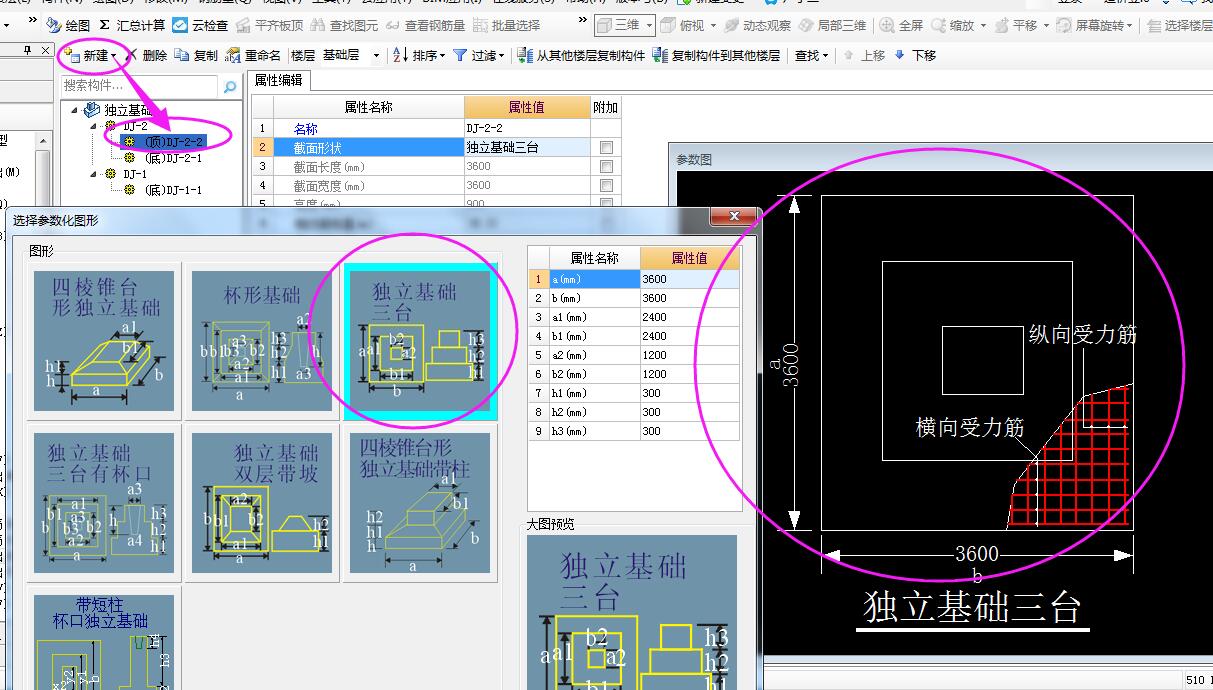Collapse DJ-2 tree node

(93, 126)
